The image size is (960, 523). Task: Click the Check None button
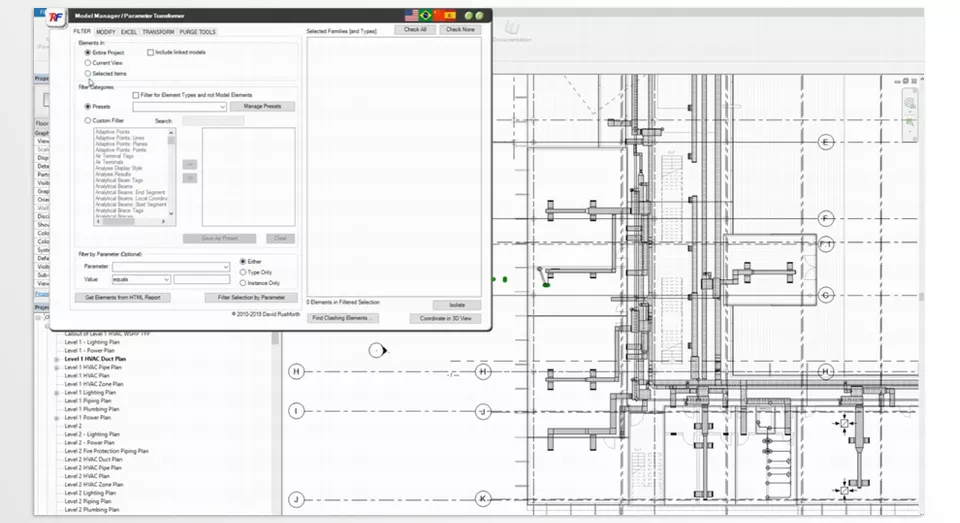pyautogui.click(x=460, y=29)
